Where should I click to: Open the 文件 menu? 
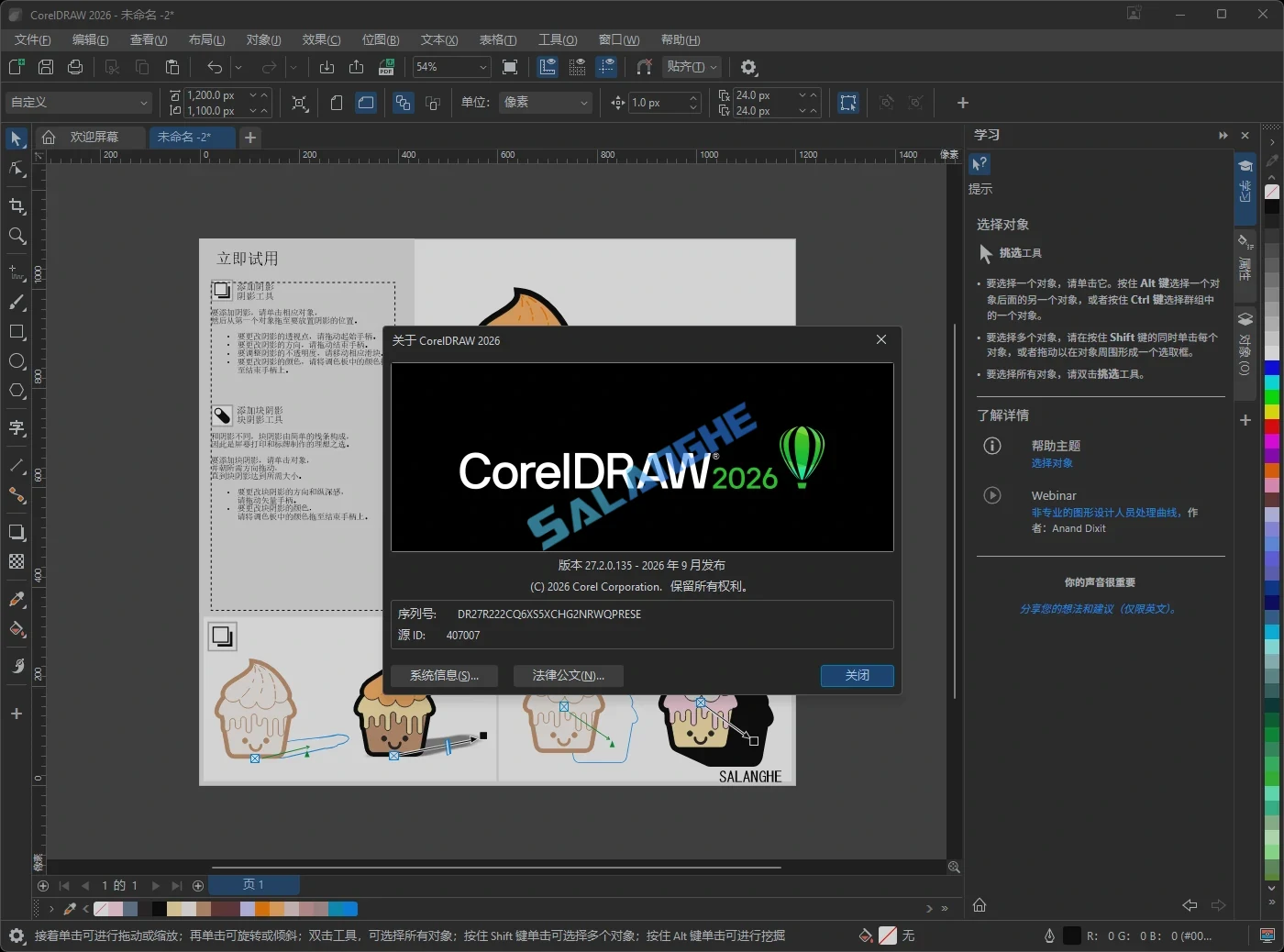pos(32,40)
